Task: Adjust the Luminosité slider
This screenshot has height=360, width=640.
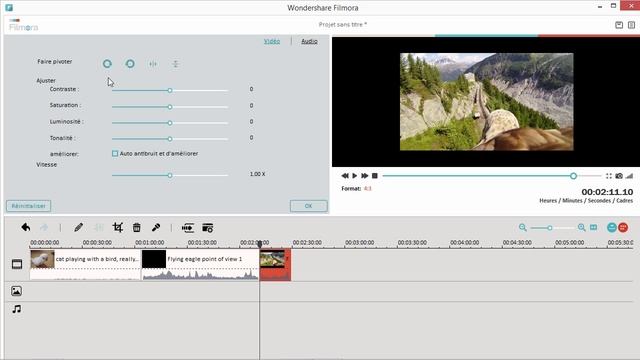Action: 170,122
